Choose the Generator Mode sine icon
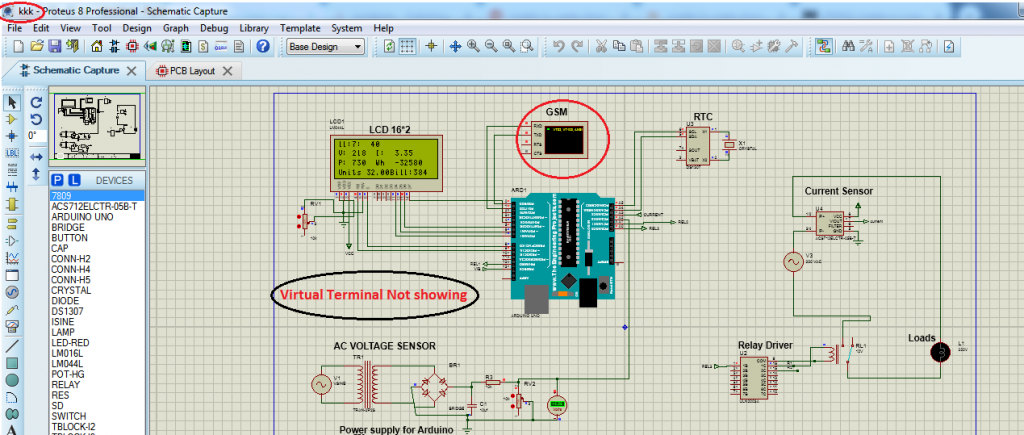 point(12,292)
